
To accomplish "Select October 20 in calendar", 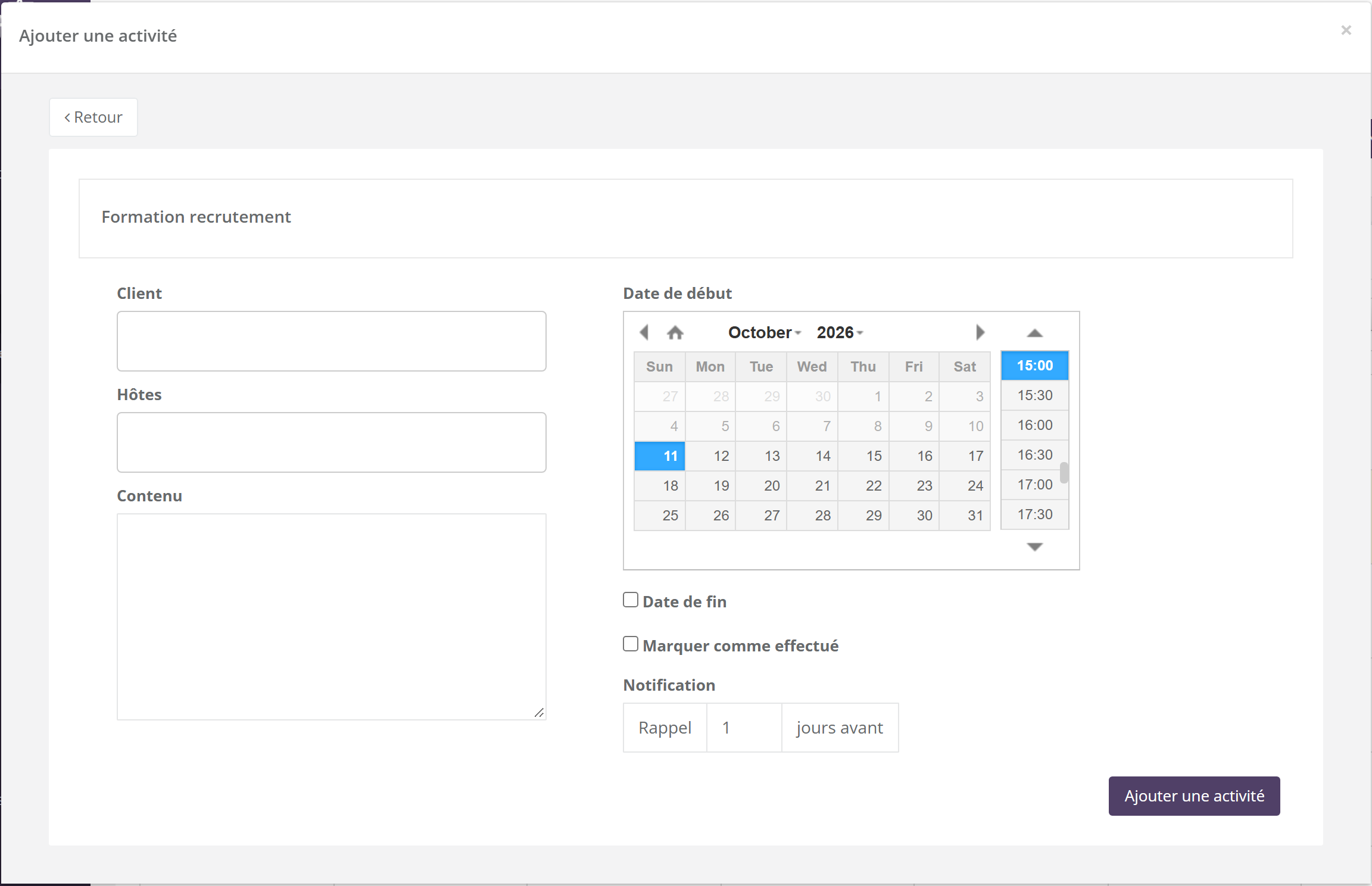I will click(x=762, y=486).
